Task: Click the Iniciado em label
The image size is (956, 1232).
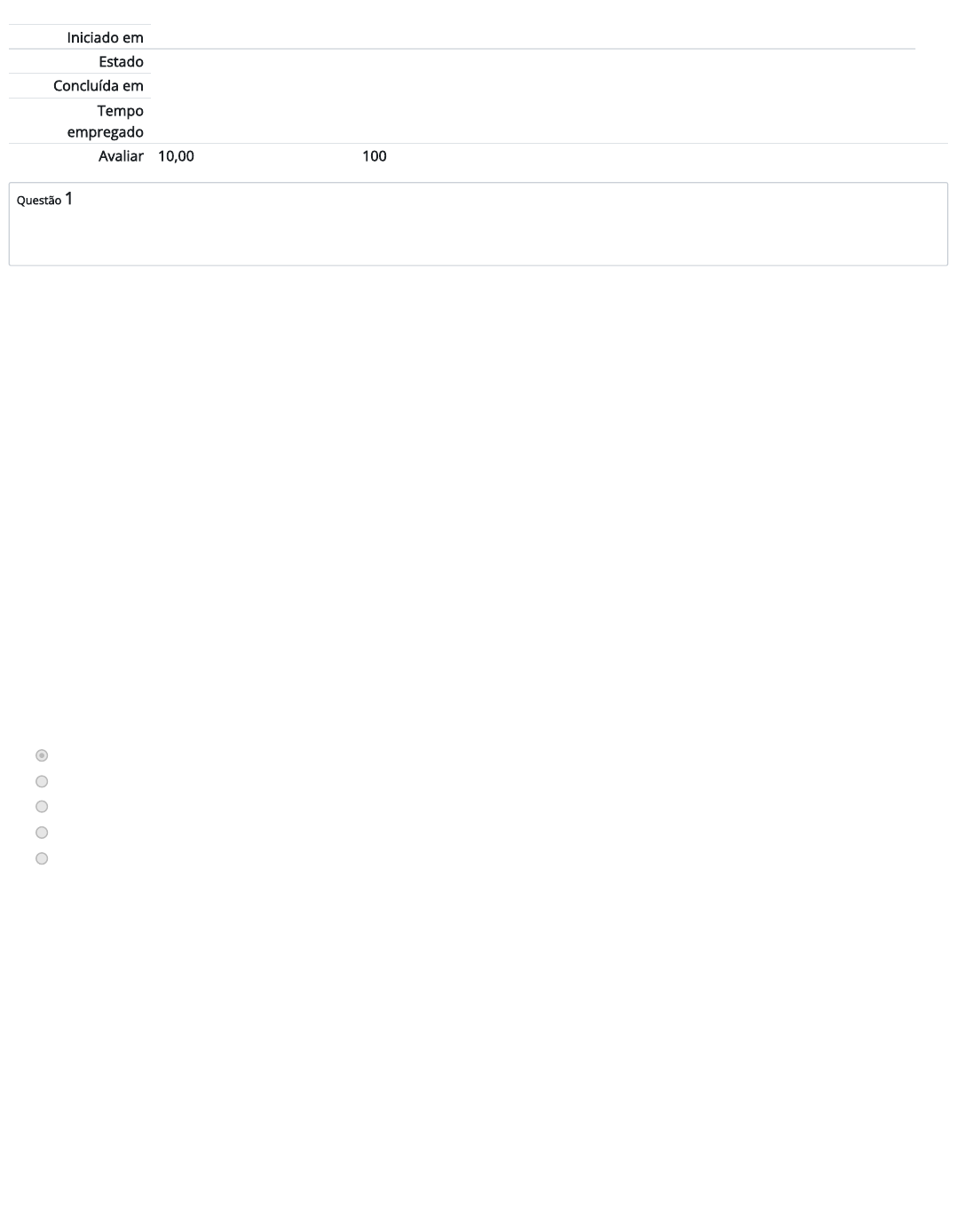Action: (105, 37)
